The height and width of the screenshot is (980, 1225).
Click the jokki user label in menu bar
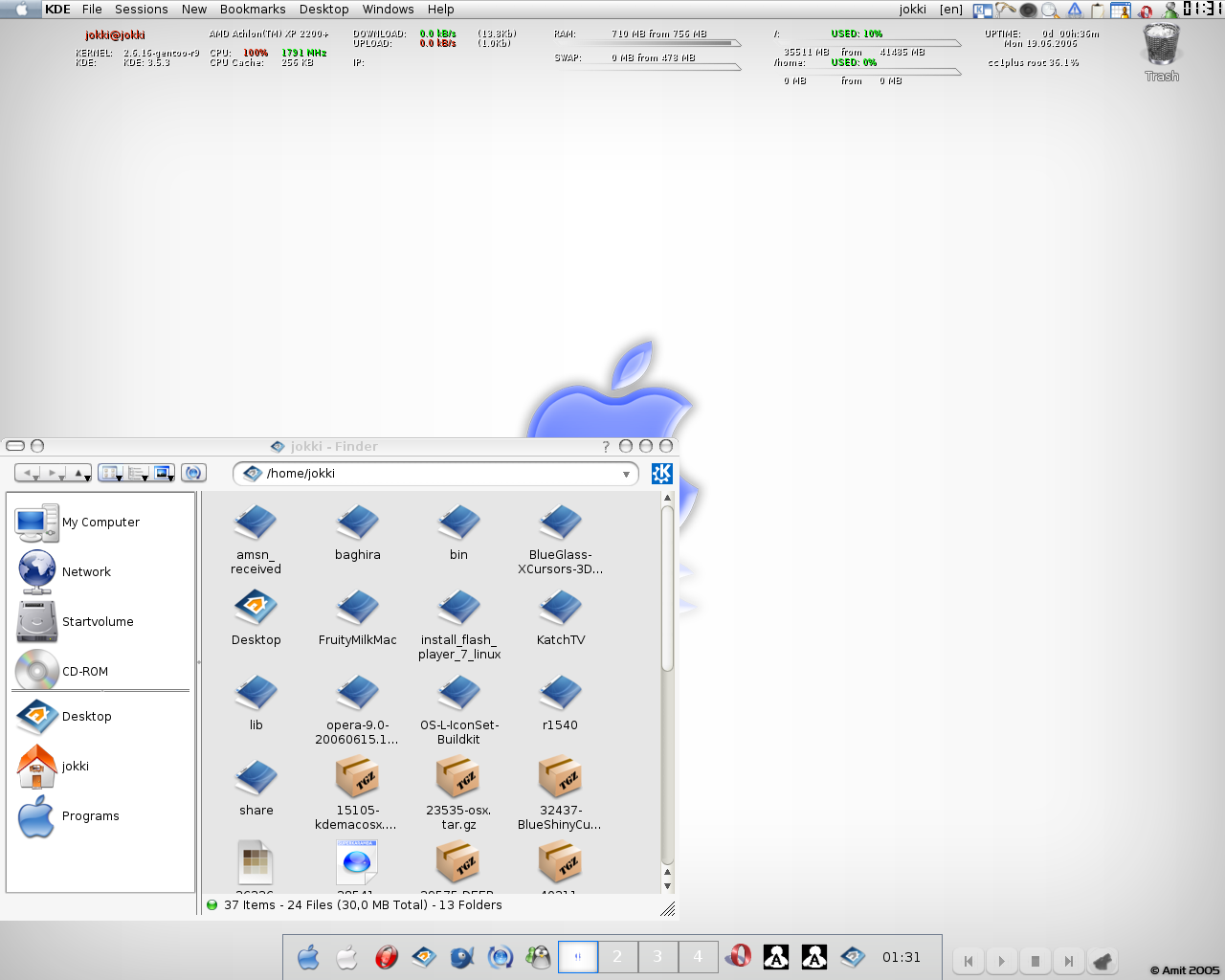click(x=913, y=10)
